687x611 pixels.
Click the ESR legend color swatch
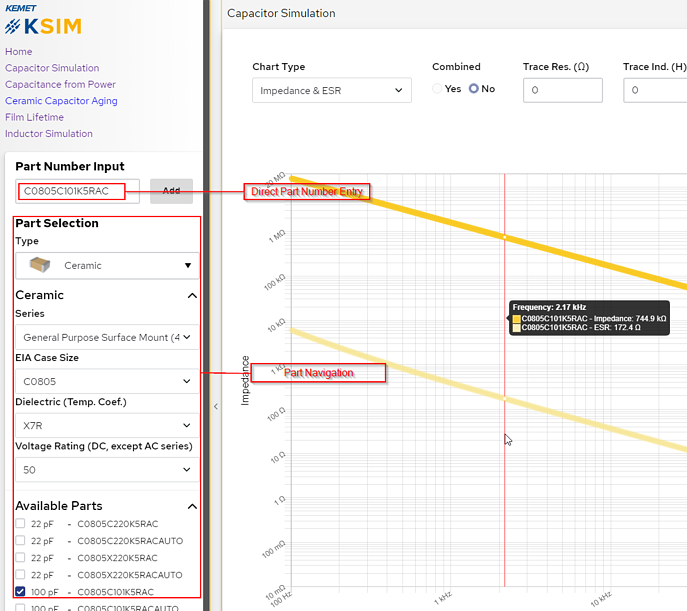pyautogui.click(x=517, y=328)
